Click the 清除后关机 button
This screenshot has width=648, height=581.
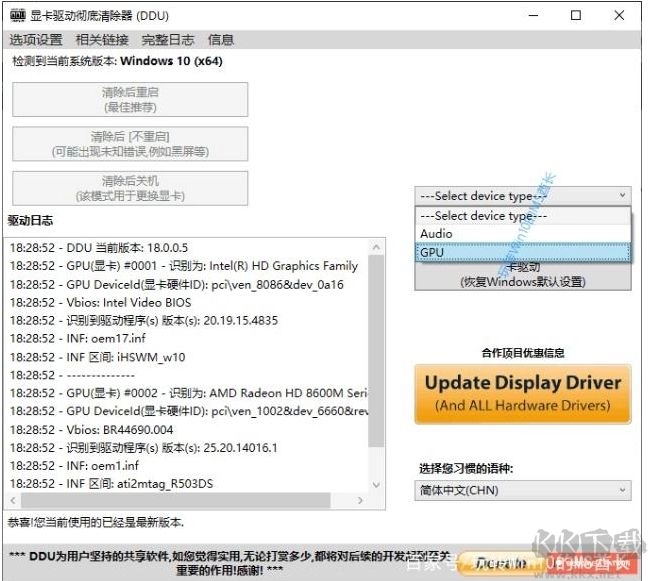(130, 188)
